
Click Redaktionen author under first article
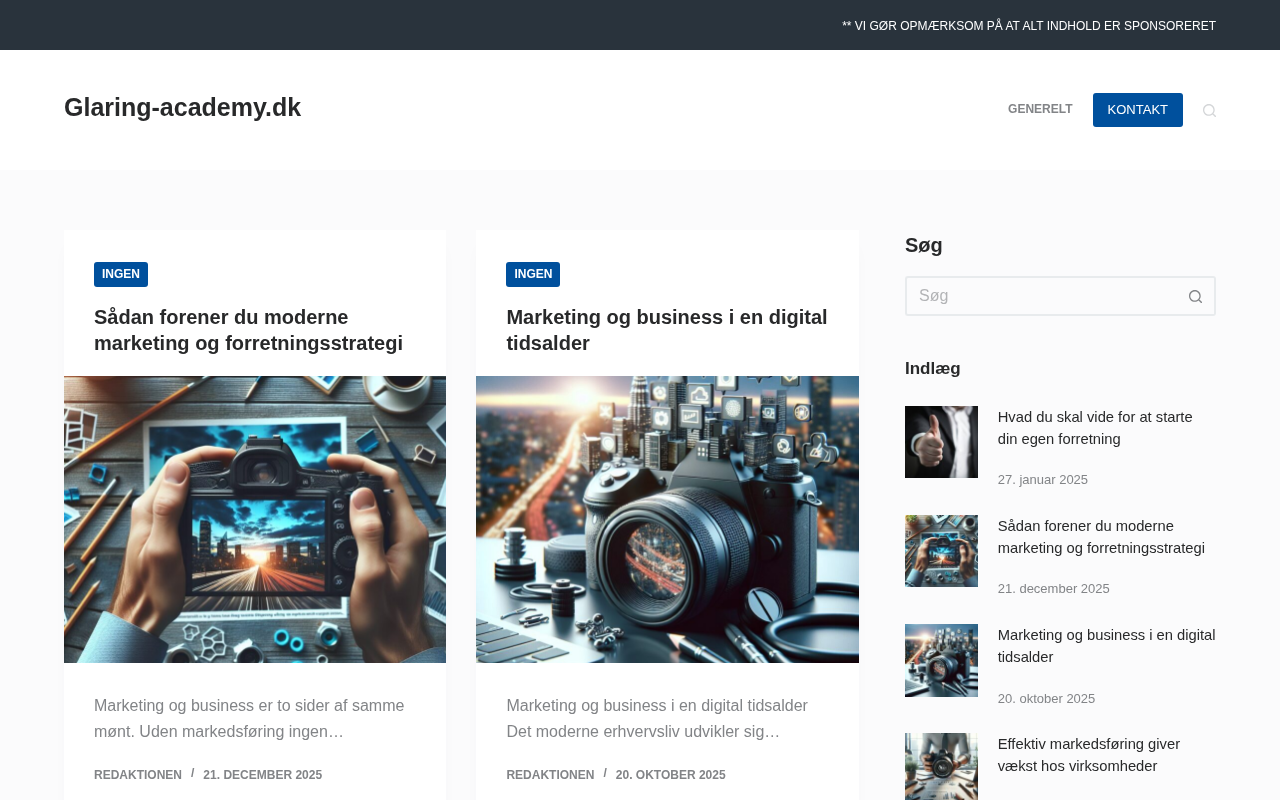click(x=138, y=775)
